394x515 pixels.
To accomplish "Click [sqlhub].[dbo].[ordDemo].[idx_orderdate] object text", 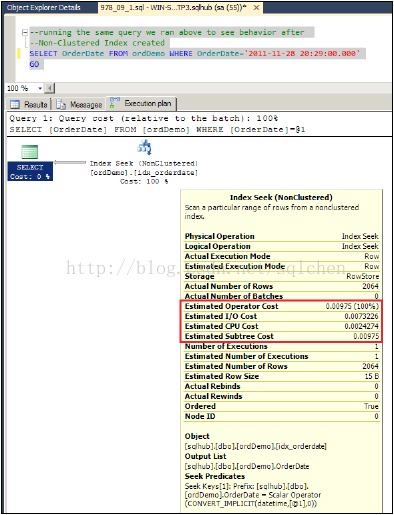I will pos(255,446).
